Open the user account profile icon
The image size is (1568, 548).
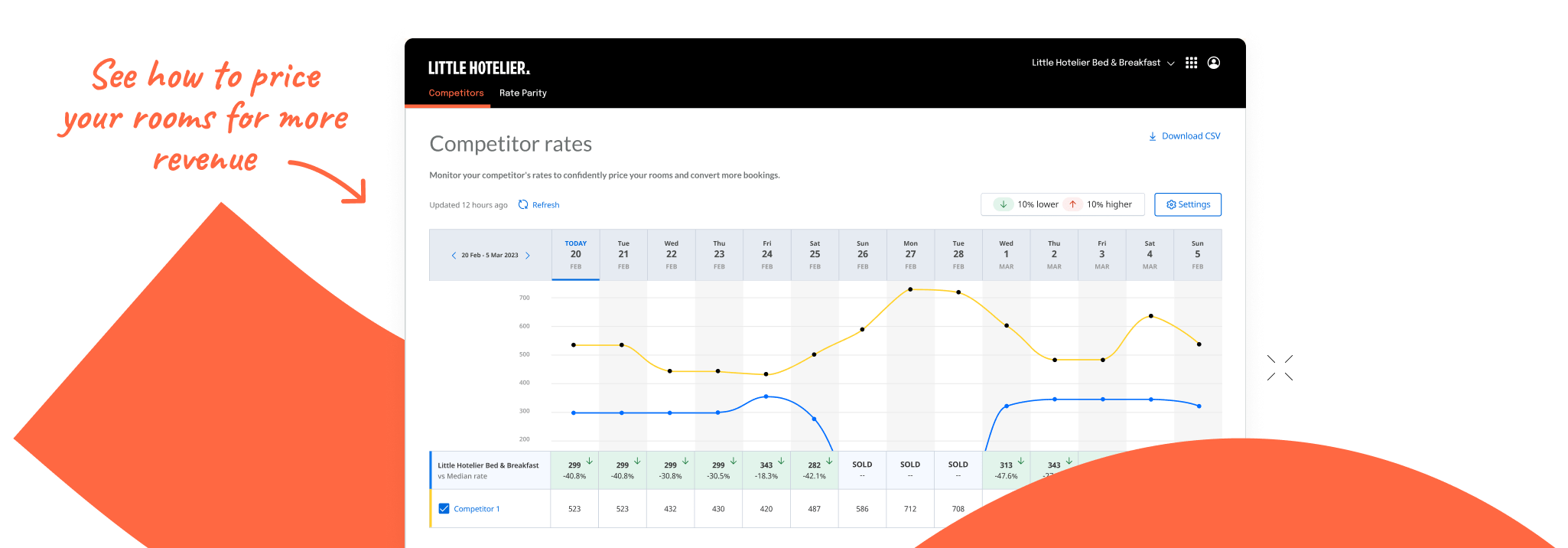pos(1214,63)
